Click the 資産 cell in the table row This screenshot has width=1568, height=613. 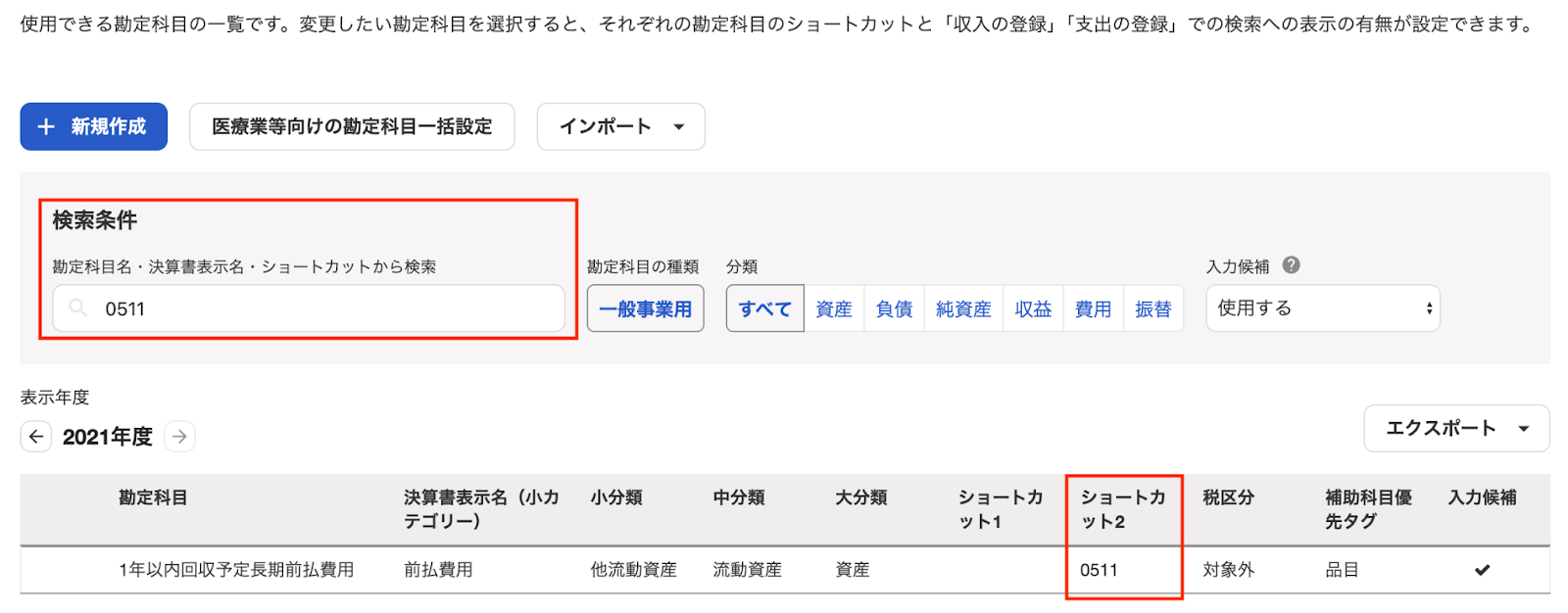852,569
